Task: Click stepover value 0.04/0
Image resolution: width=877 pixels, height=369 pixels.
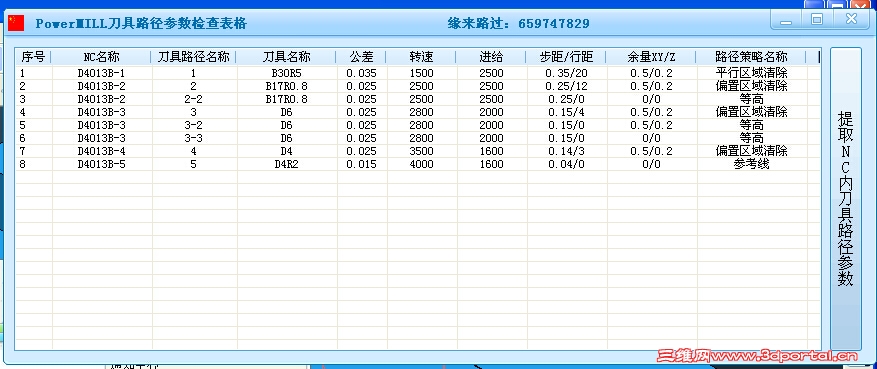Action: point(566,164)
